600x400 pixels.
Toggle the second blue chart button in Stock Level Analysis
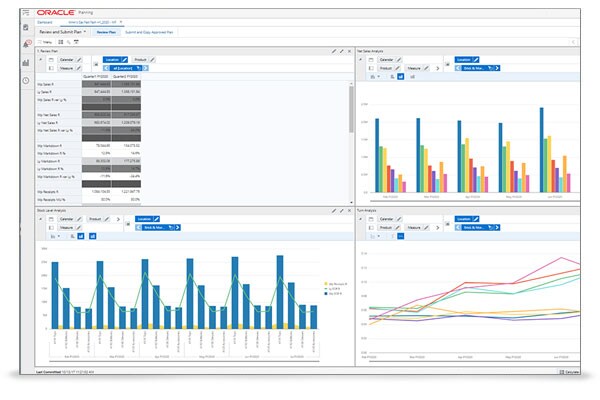pyautogui.click(x=93, y=236)
